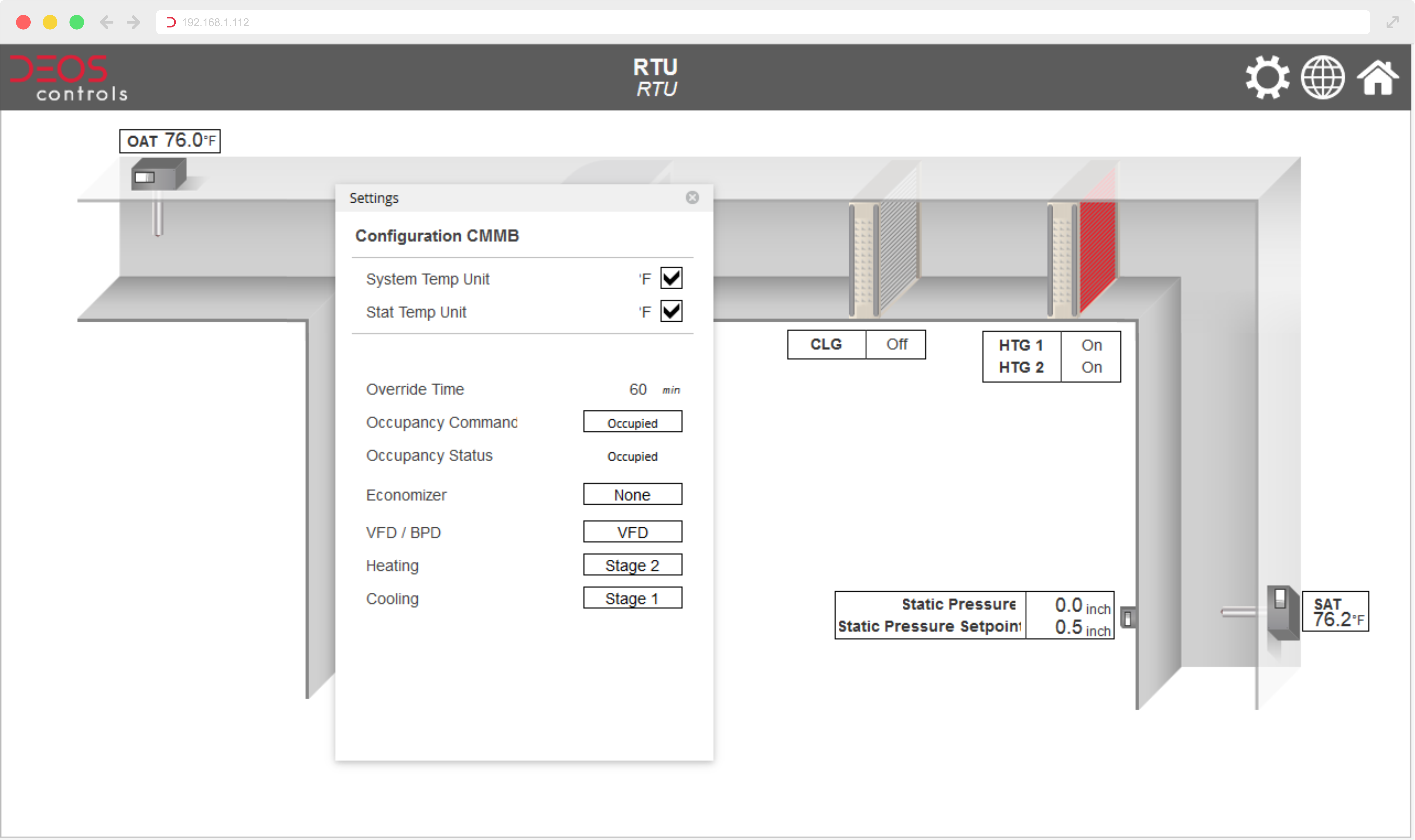Screen dimensions: 1415x840
Task: Close the Settings dialog
Action: click(692, 198)
